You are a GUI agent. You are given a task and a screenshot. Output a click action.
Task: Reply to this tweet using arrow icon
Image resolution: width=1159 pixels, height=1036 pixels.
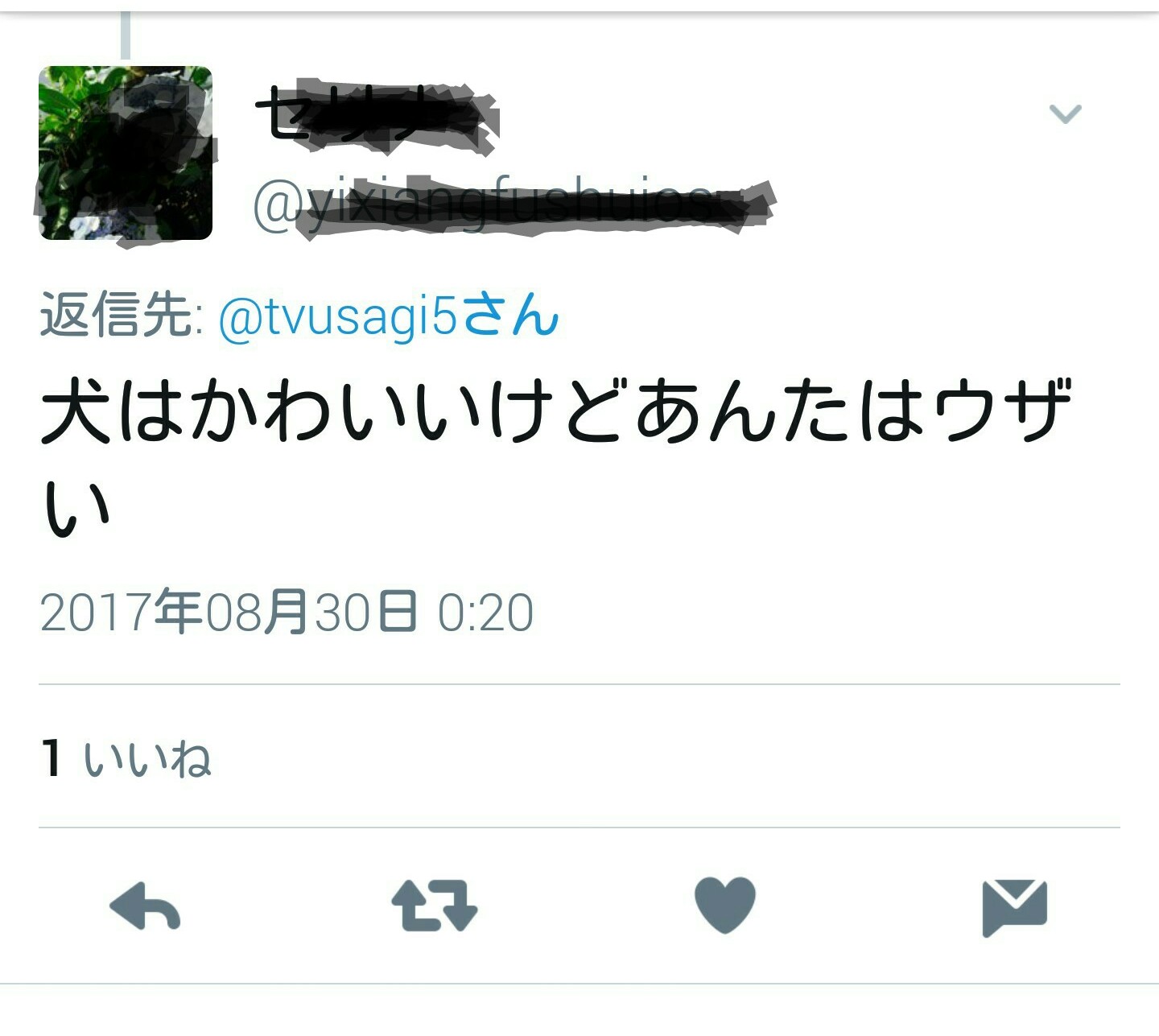coord(145,906)
